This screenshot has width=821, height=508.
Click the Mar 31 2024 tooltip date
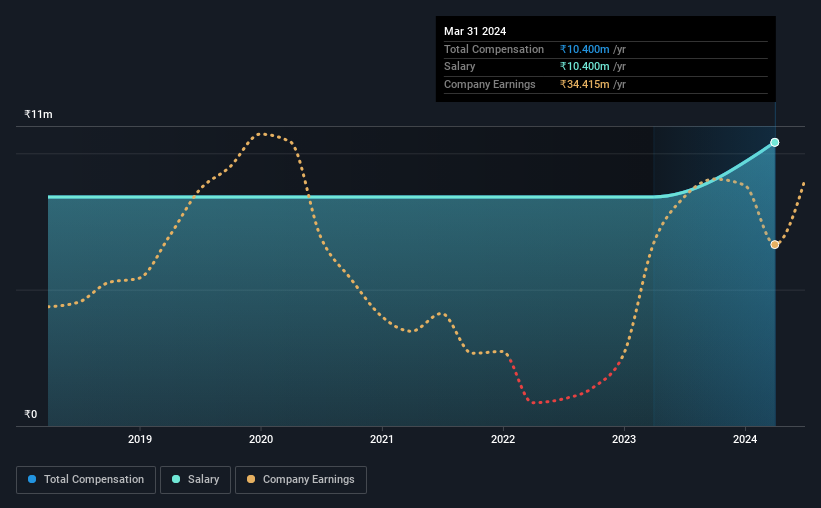pos(475,31)
